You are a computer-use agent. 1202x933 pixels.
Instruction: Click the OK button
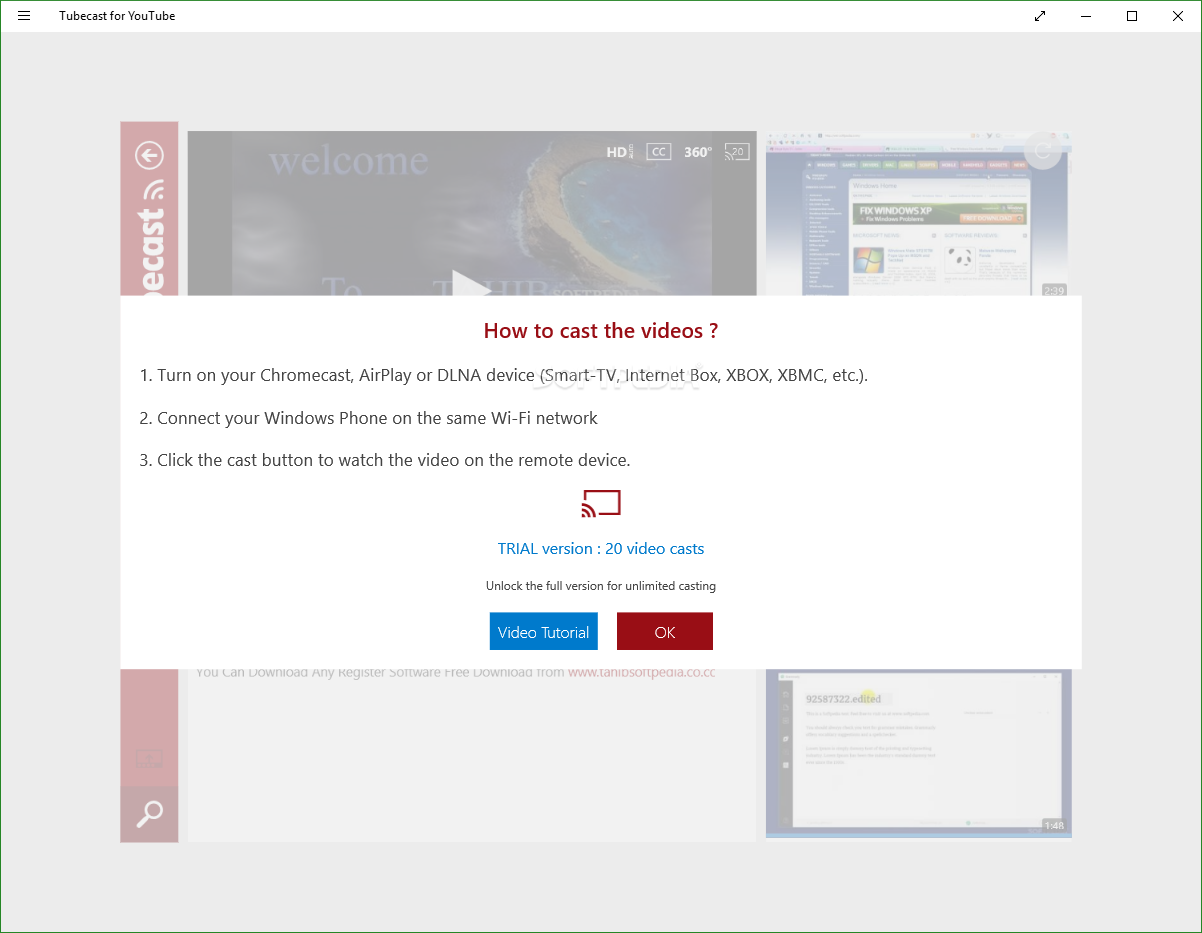(665, 632)
